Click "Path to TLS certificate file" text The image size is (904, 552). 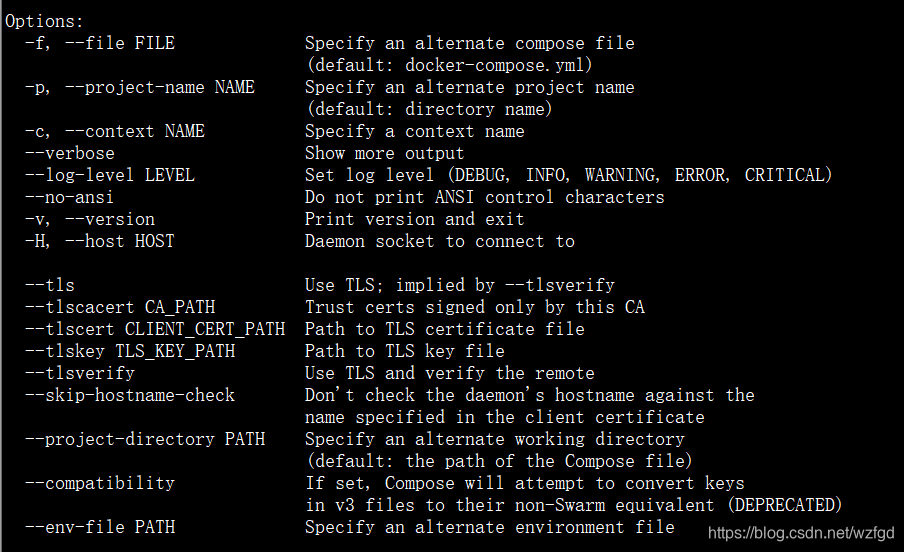click(445, 329)
